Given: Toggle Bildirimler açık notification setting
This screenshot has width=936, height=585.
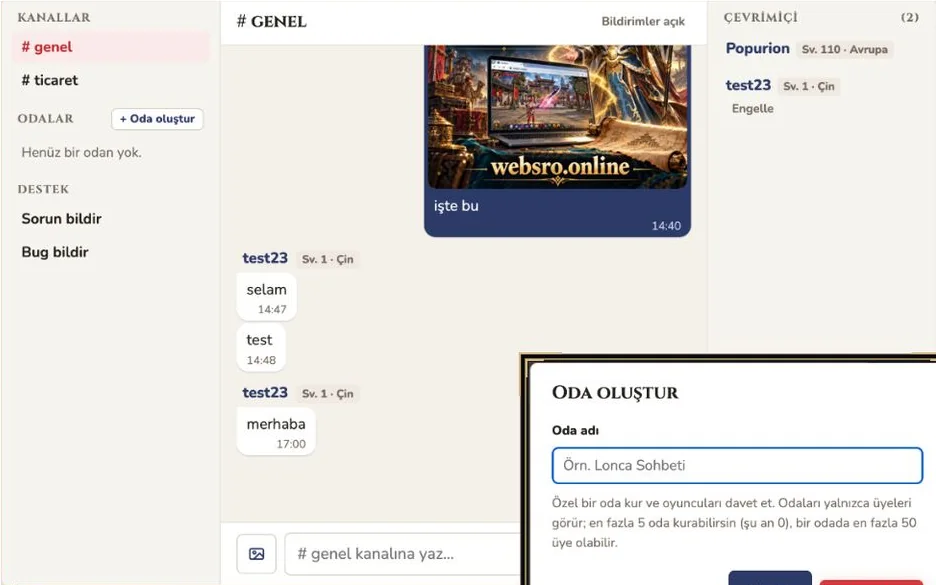Looking at the screenshot, I should [x=643, y=21].
